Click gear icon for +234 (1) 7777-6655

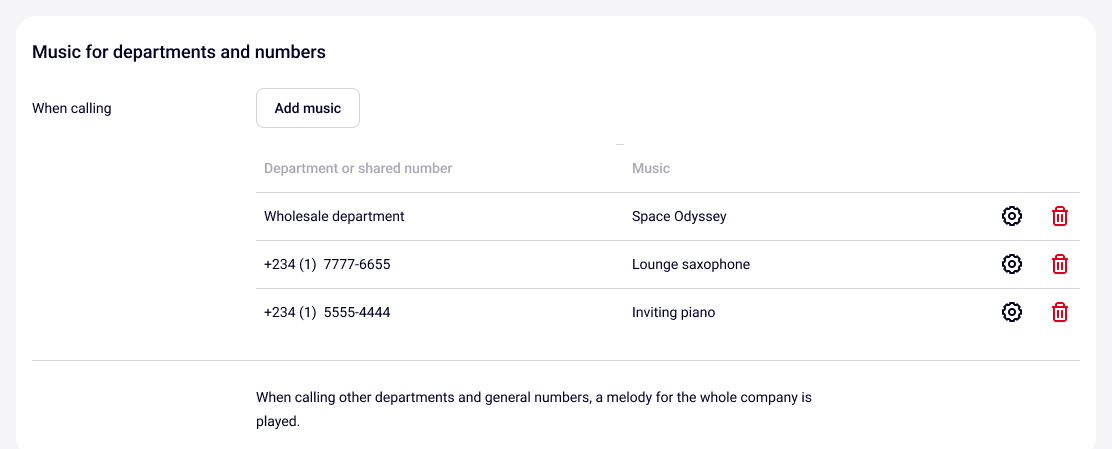coord(1012,264)
